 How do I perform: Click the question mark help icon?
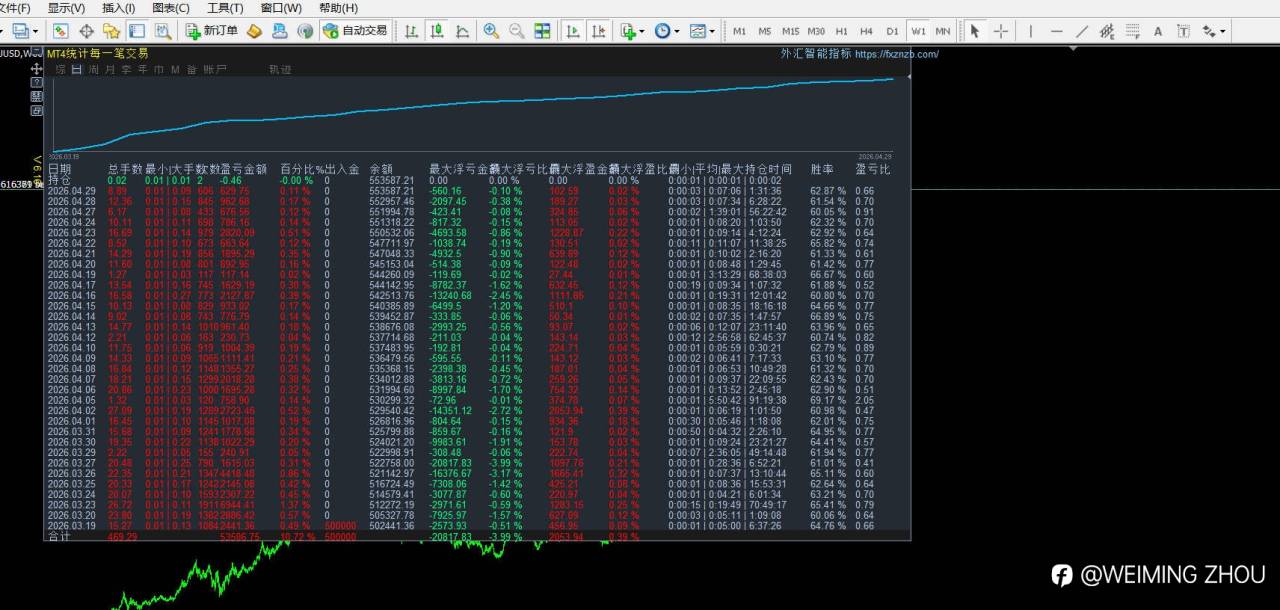pyautogui.click(x=37, y=83)
